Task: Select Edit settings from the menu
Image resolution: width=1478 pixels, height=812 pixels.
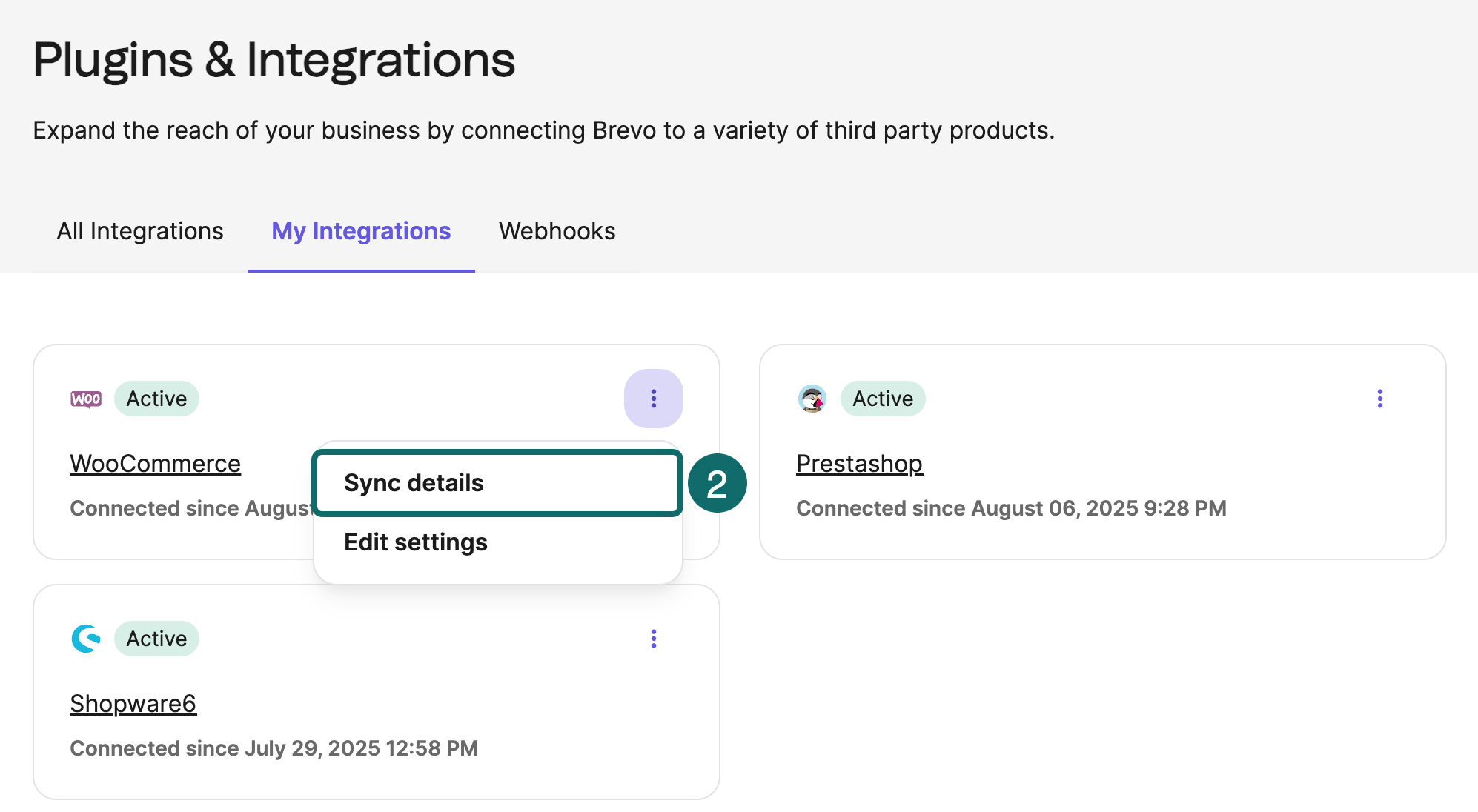Action: (414, 542)
